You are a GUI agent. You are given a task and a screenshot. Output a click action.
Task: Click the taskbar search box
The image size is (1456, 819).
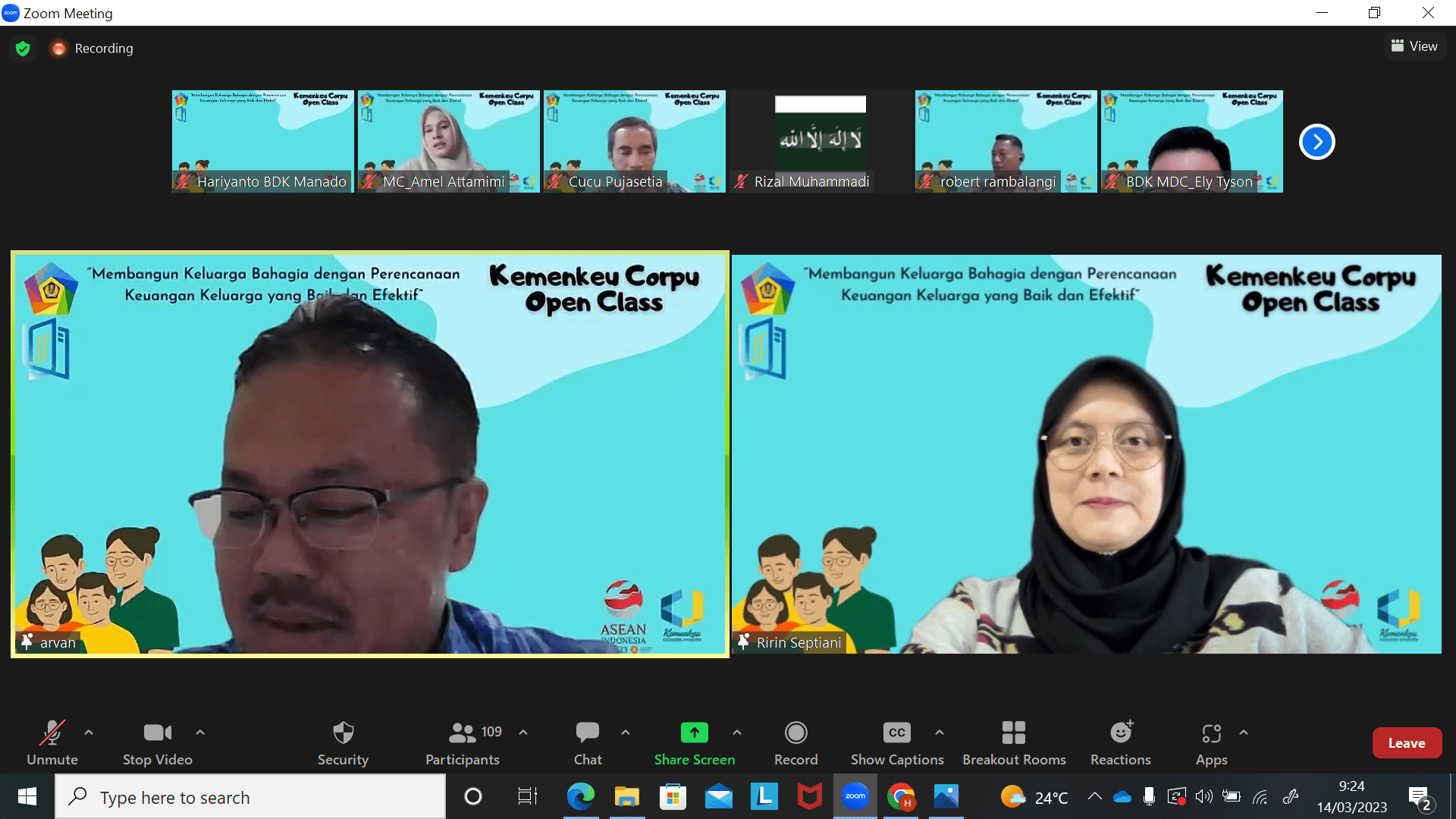point(250,797)
